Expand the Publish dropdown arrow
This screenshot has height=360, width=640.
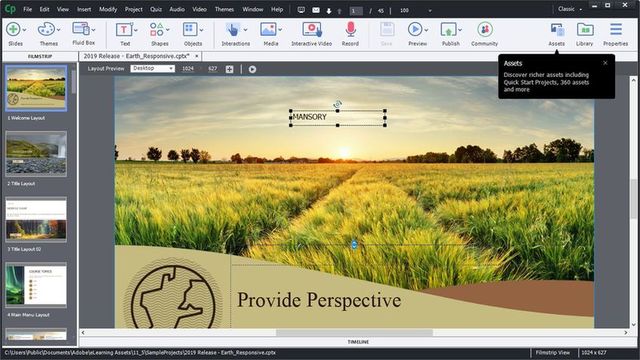coord(460,30)
